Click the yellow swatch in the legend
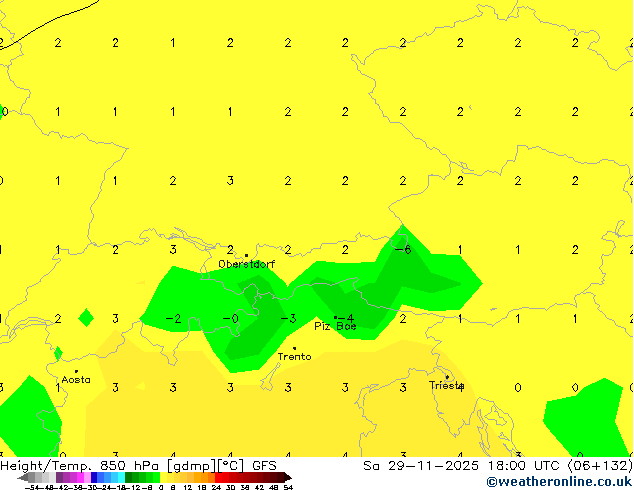Viewport: 634px width, 490px height. [163, 477]
